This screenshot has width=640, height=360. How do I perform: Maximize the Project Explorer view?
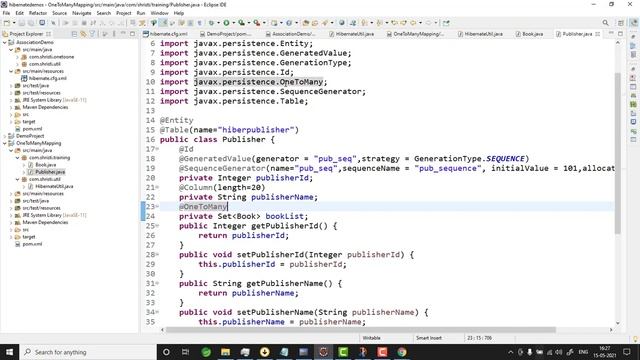[x=132, y=34]
